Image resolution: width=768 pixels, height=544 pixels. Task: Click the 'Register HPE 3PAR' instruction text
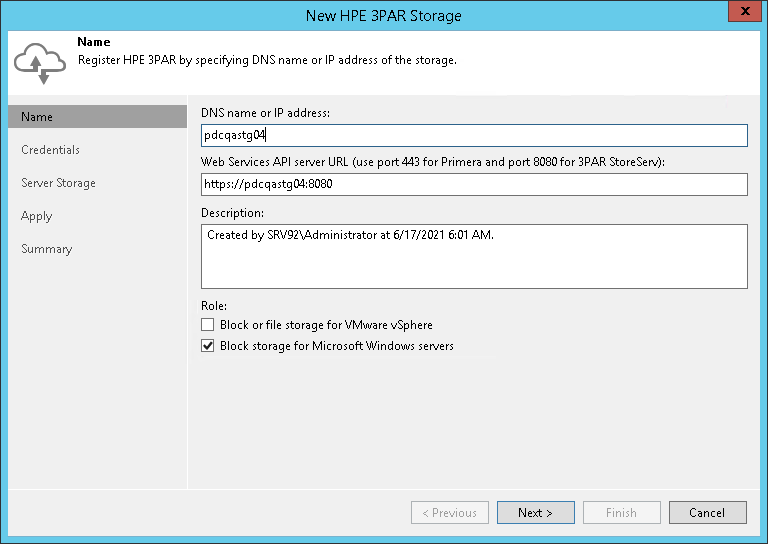coord(267,60)
